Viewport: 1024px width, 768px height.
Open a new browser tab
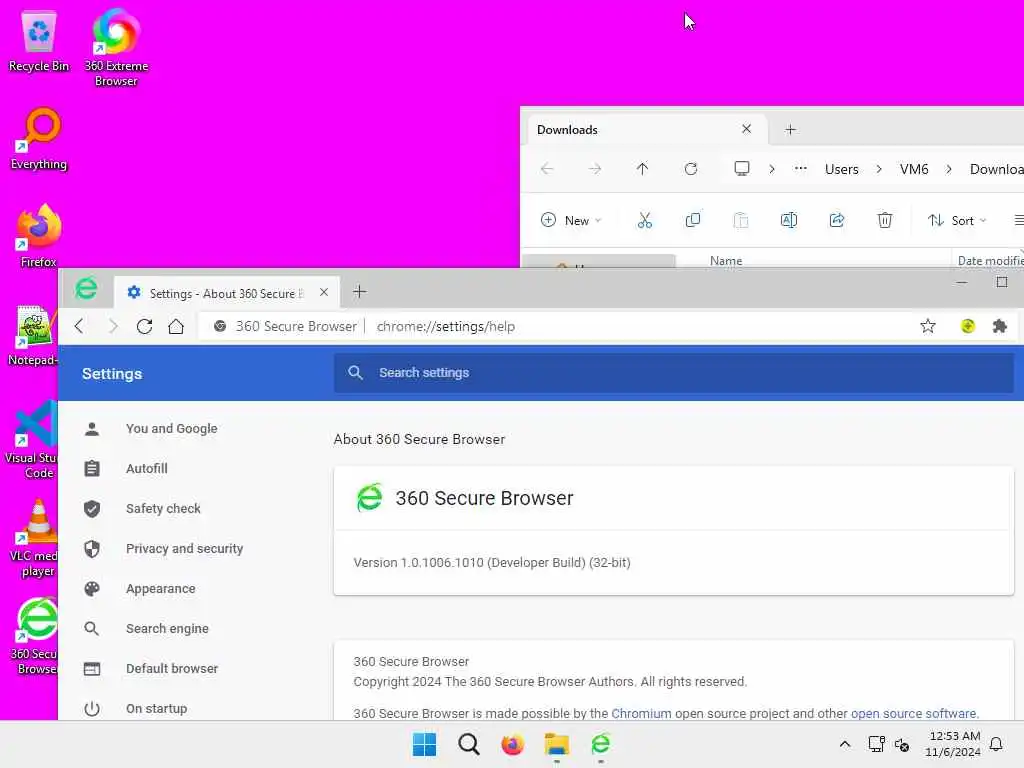point(359,292)
